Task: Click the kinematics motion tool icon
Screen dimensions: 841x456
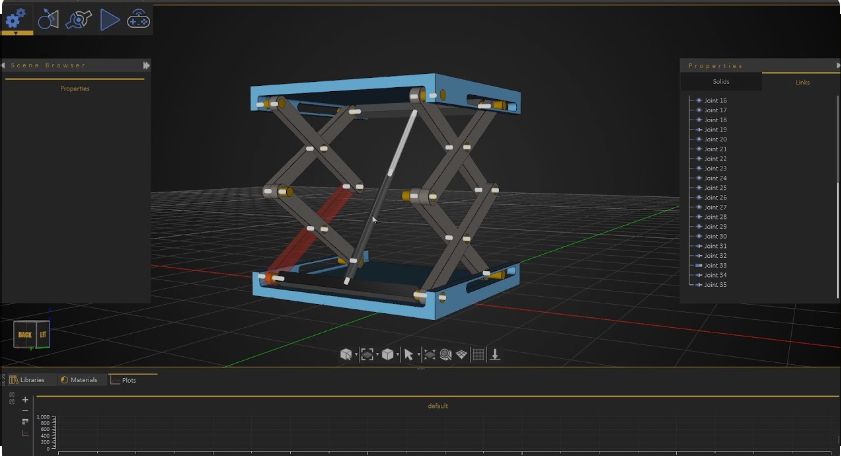Action: pyautogui.click(x=48, y=20)
